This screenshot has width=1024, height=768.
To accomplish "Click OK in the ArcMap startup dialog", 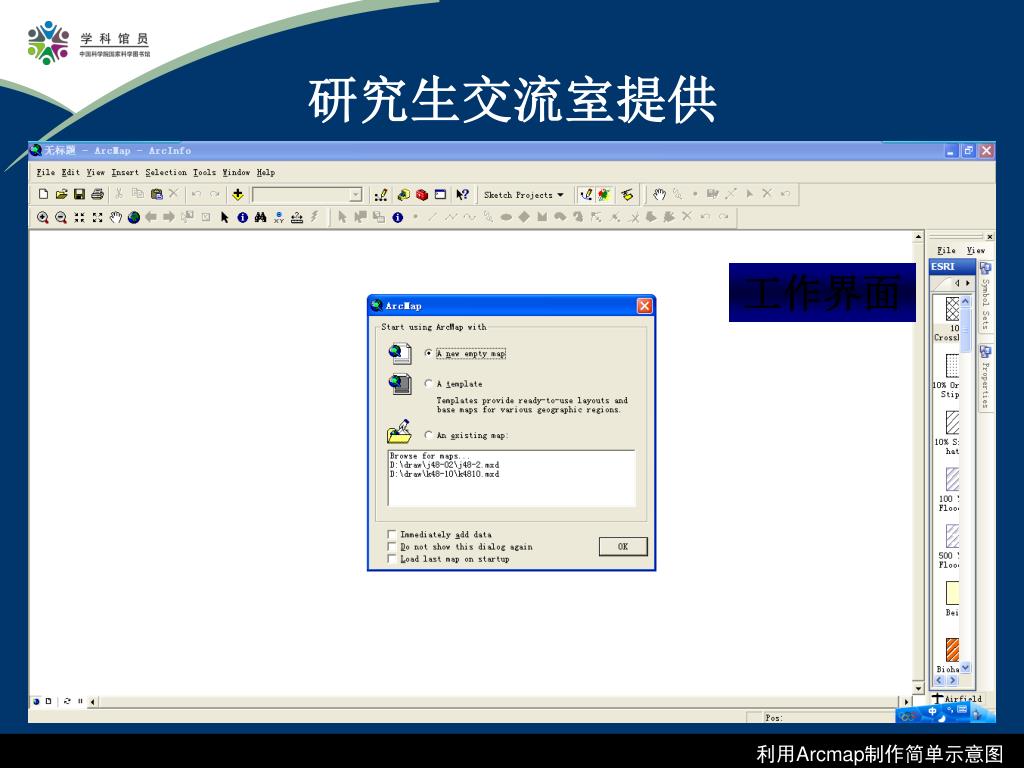I will [623, 547].
